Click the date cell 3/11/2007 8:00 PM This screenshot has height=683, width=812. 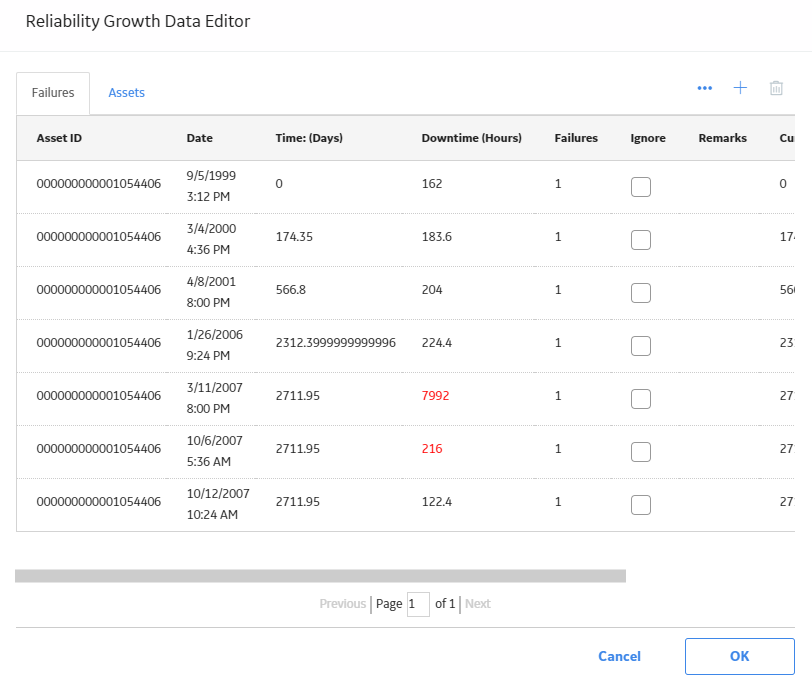coord(214,398)
